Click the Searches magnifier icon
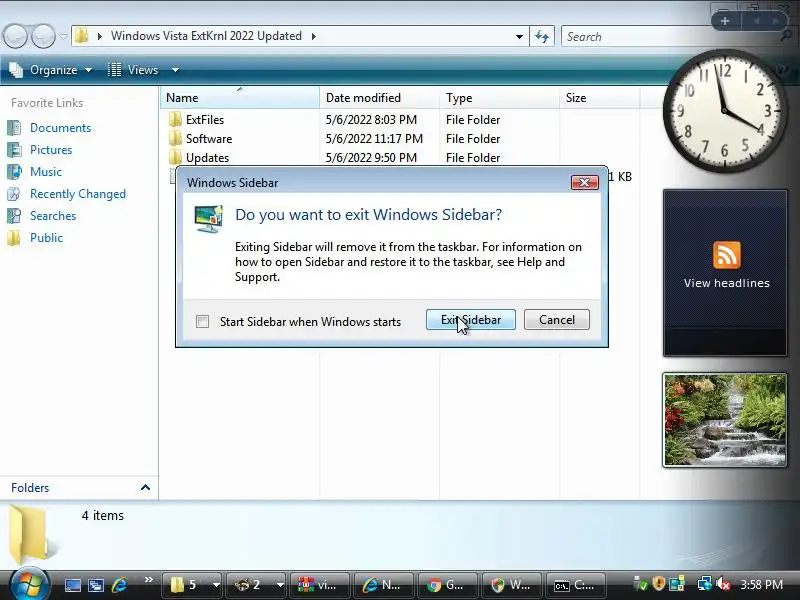Viewport: 800px width, 600px height. click(x=14, y=216)
